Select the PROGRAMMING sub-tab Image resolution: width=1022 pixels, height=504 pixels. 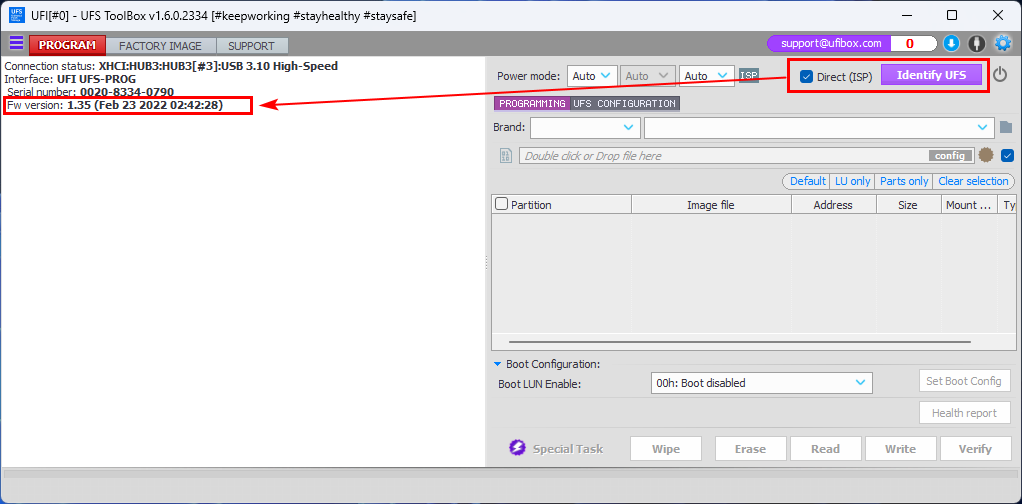[532, 104]
